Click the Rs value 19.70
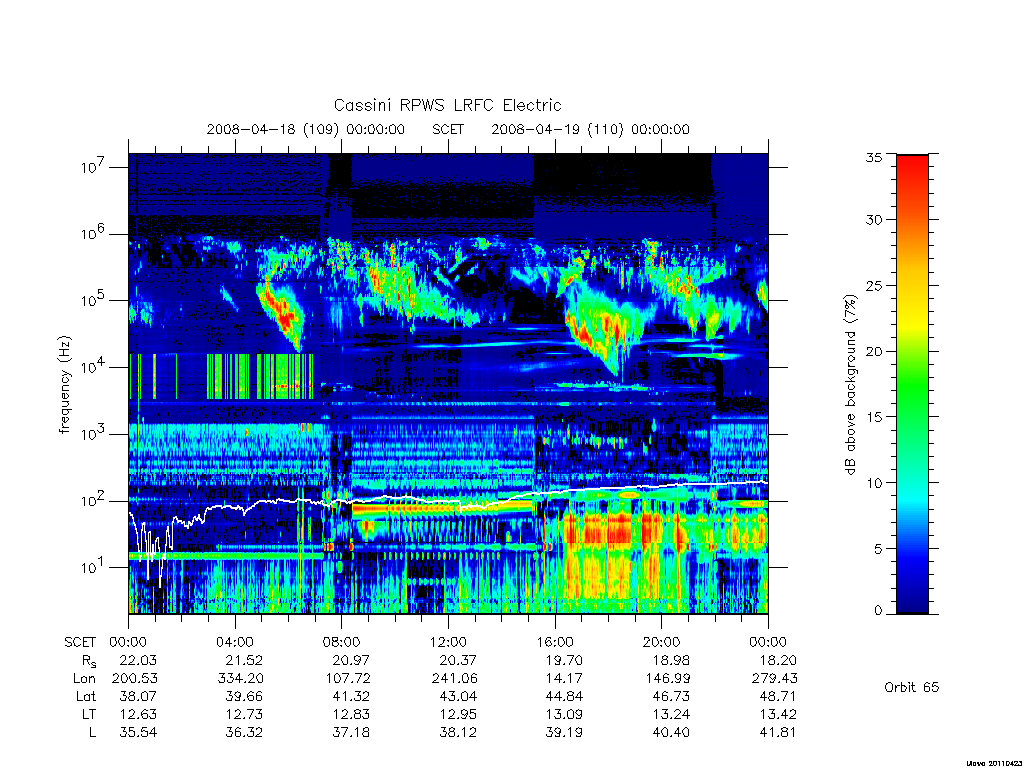Viewport: 1024px width, 768px height. (564, 660)
